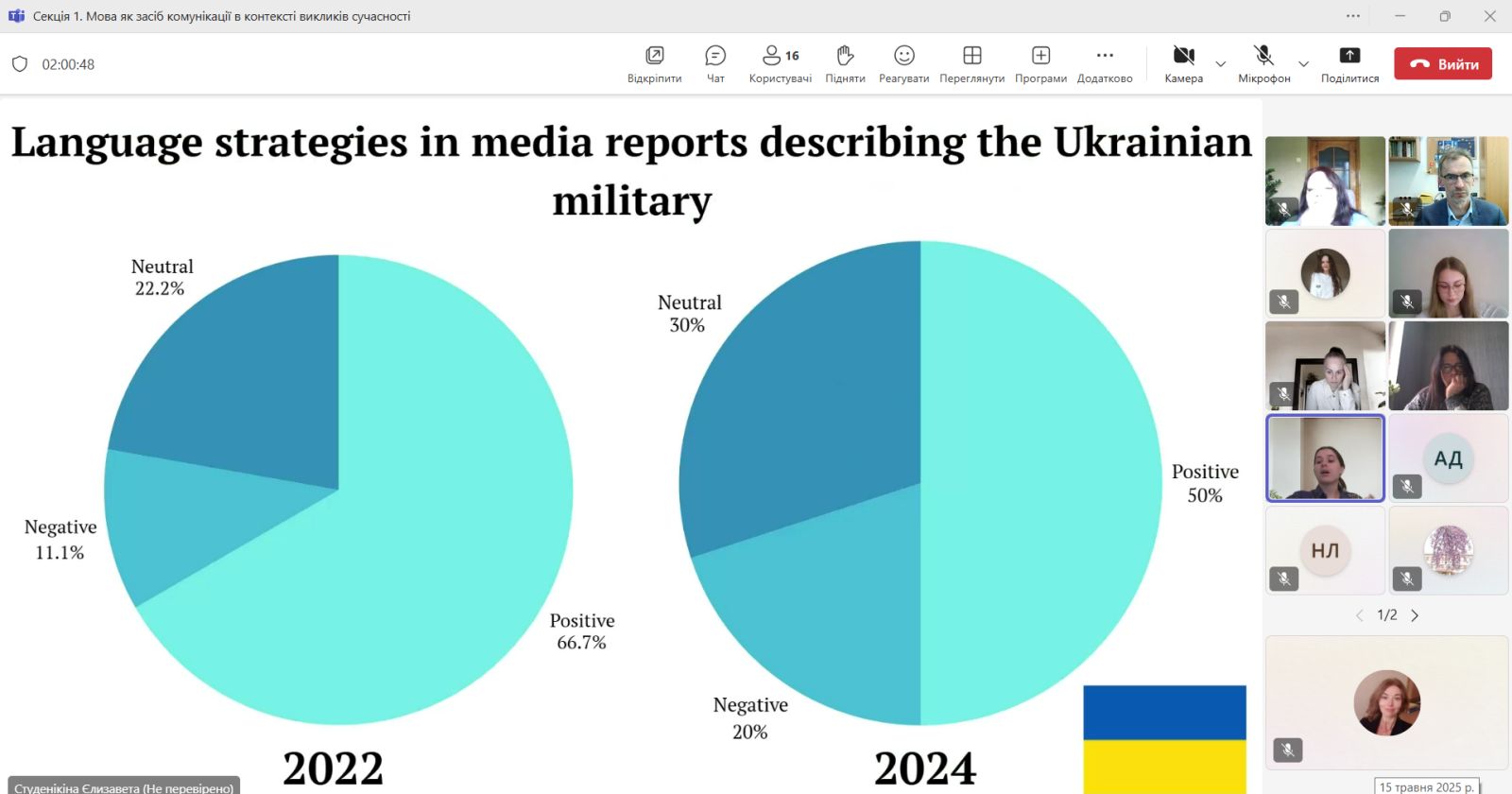Select the НЛ participant tile
The image size is (1512, 794).
(x=1325, y=550)
